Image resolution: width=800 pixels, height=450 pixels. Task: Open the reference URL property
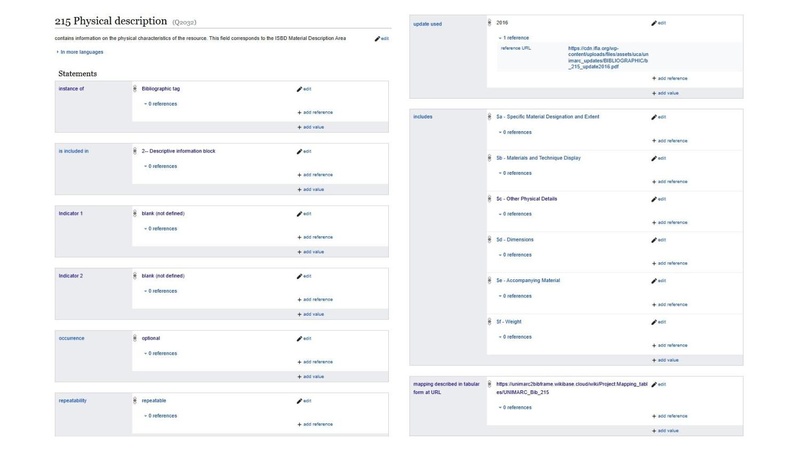(x=516, y=48)
